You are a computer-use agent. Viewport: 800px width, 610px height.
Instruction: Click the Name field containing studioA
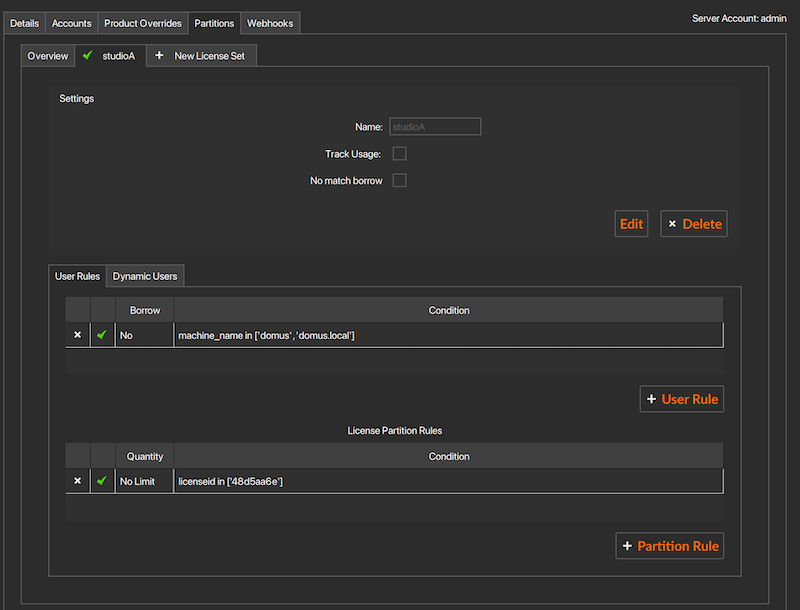point(435,127)
